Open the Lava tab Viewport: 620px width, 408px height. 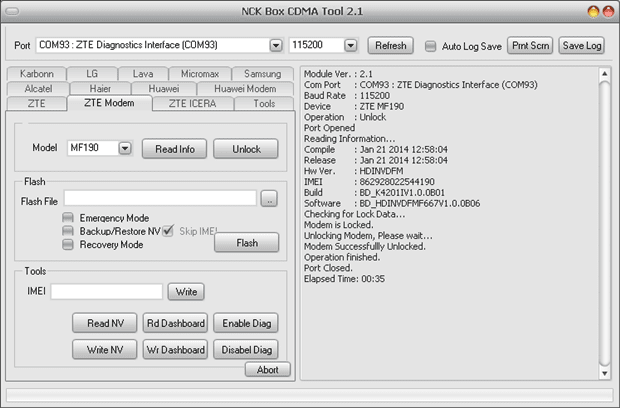click(x=143, y=74)
